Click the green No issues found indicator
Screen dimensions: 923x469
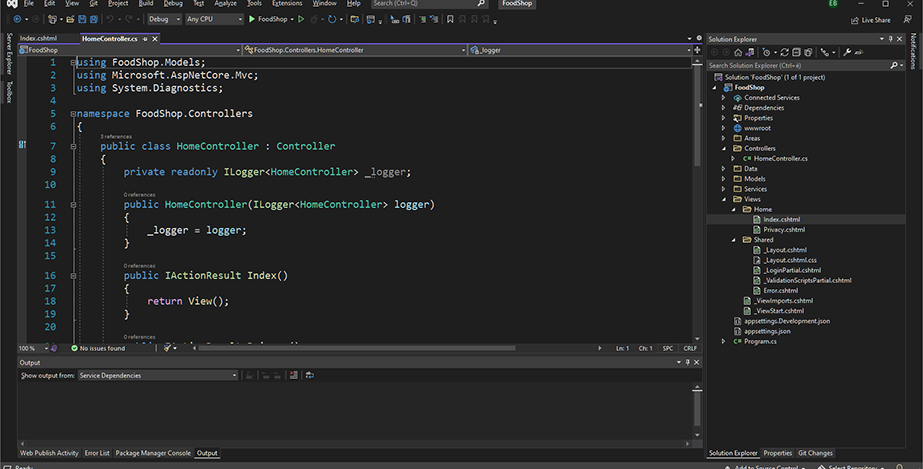pyautogui.click(x=98, y=348)
